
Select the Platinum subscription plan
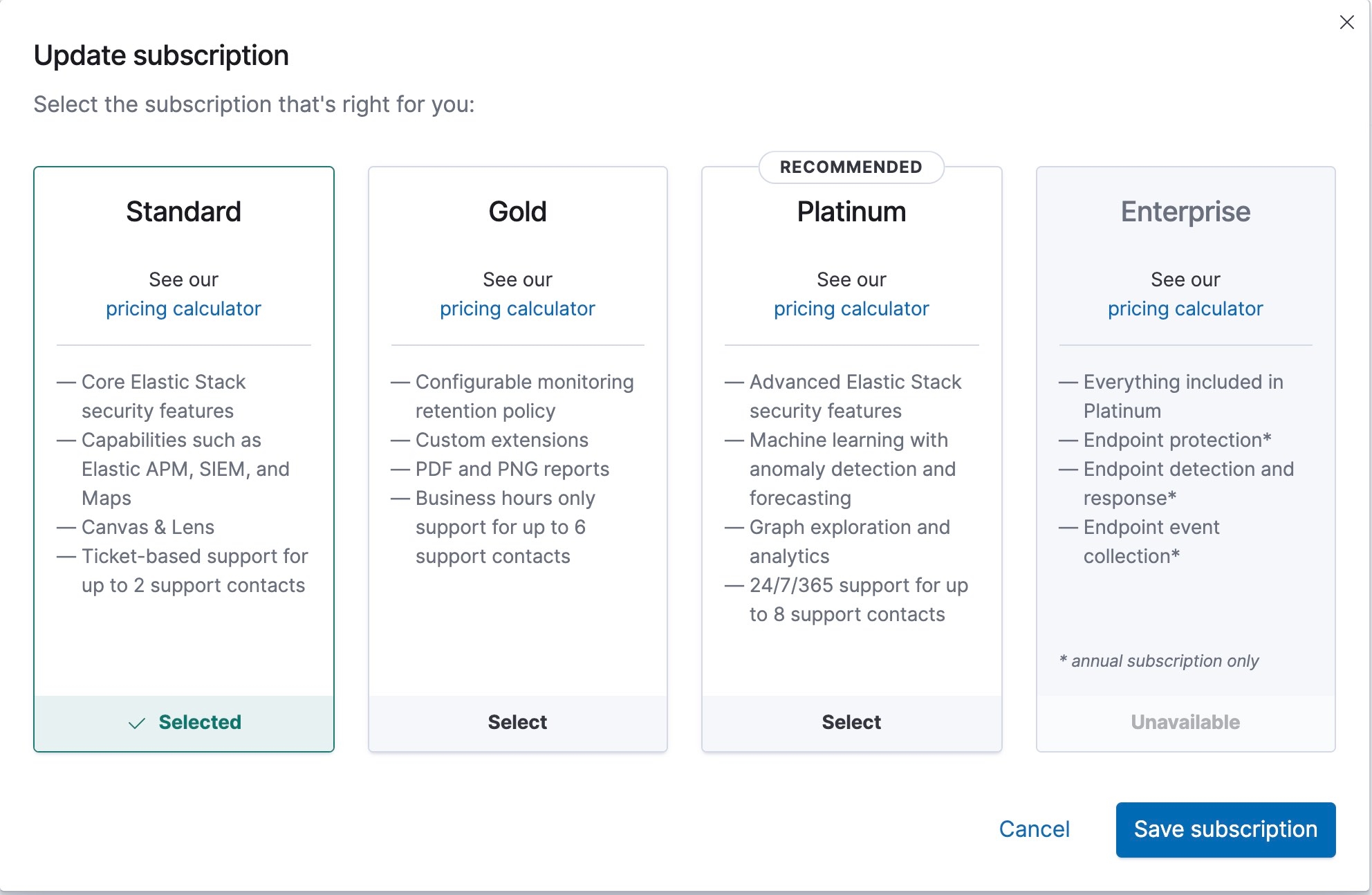click(x=850, y=721)
